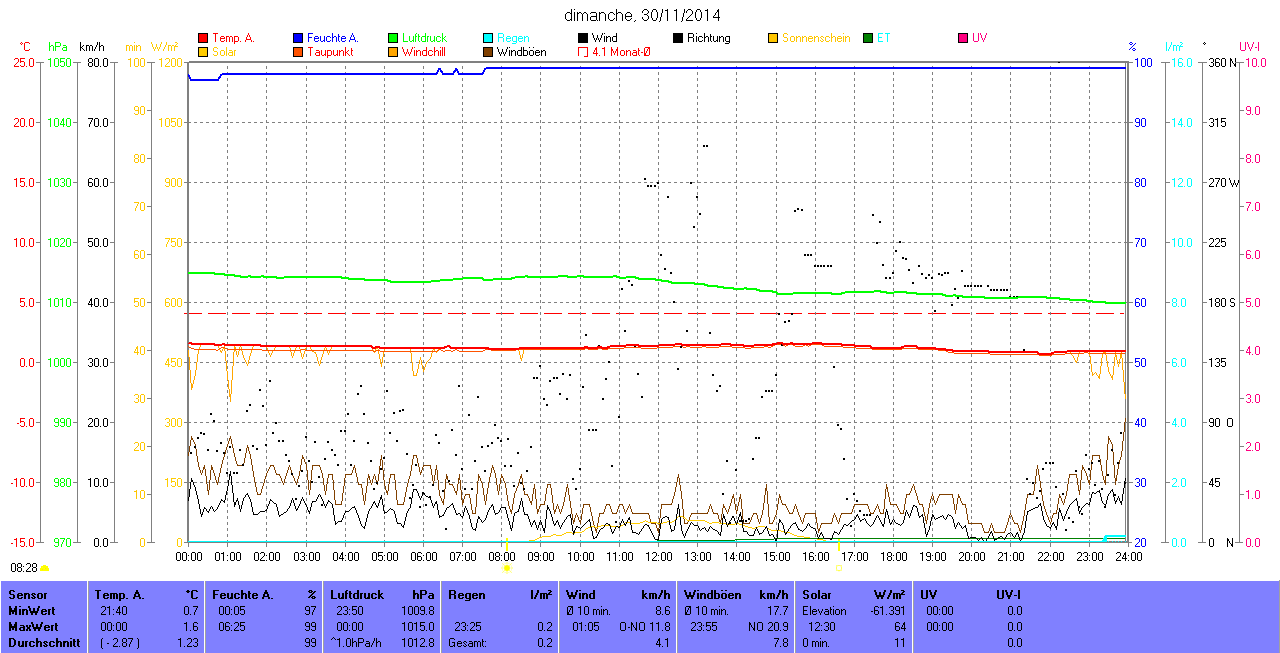The width and height of the screenshot is (1280, 653).
Task: Click the green hPa axis unit label
Action: pos(58,46)
